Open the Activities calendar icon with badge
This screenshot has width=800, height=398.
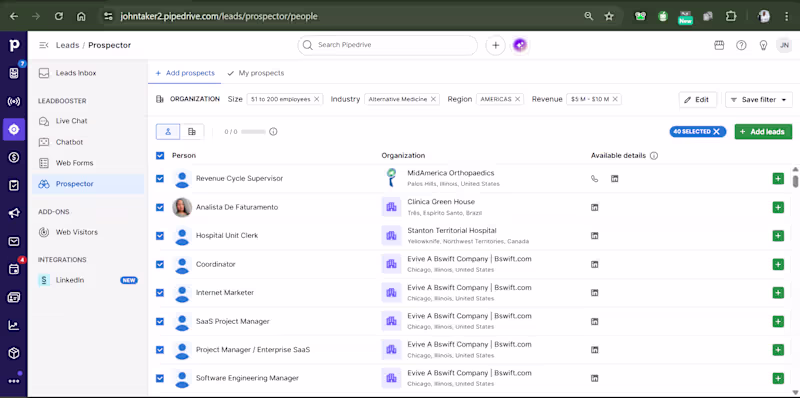14,269
